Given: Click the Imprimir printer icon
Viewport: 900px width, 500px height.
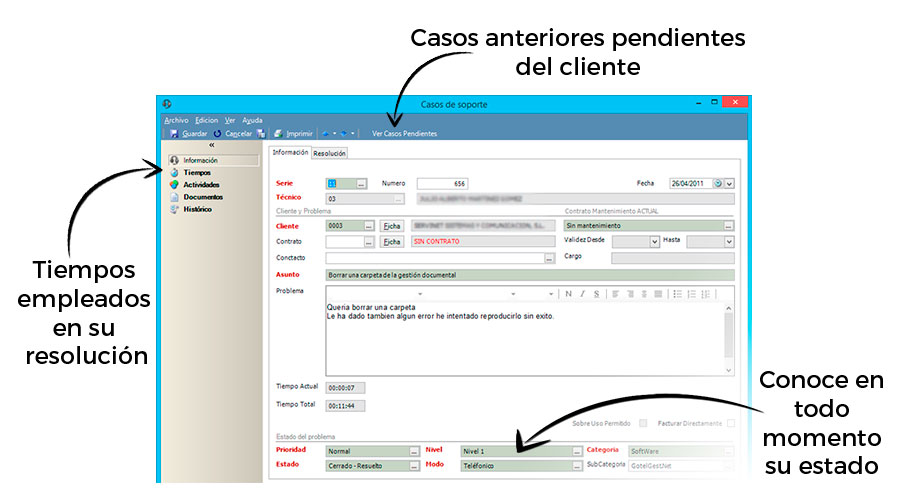Looking at the screenshot, I should pyautogui.click(x=278, y=133).
